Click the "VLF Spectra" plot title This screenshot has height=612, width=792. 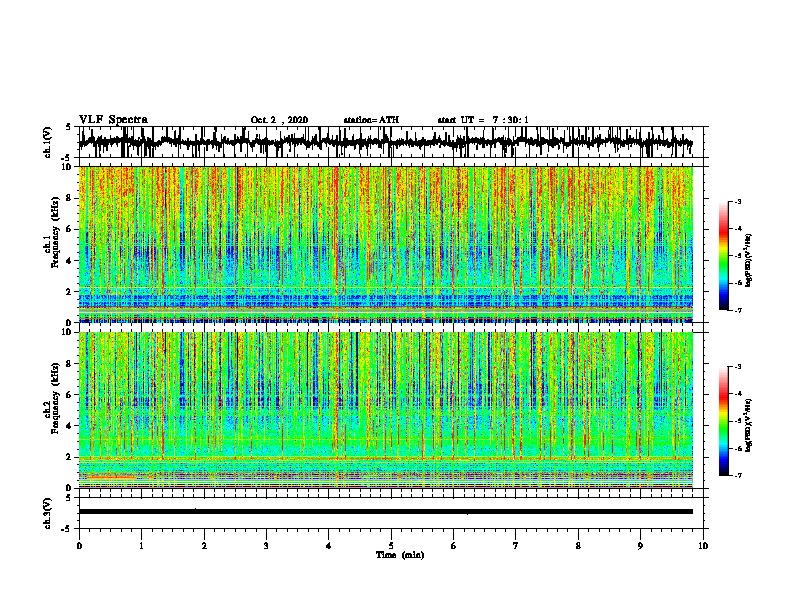pyautogui.click(x=113, y=120)
